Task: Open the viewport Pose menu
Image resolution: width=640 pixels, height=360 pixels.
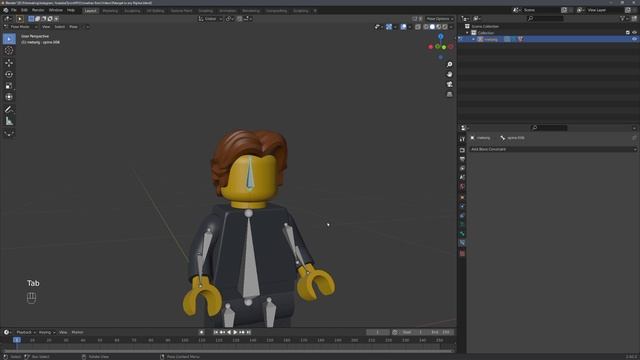Action: coord(73,27)
